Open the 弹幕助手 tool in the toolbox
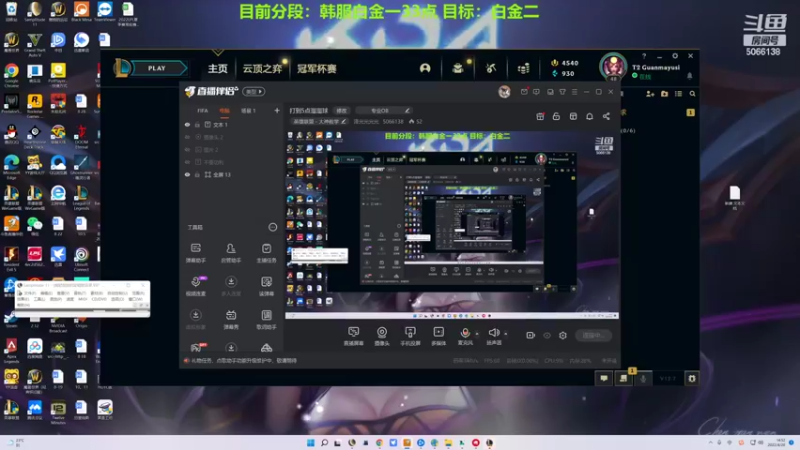The width and height of the screenshot is (800, 450). click(195, 253)
